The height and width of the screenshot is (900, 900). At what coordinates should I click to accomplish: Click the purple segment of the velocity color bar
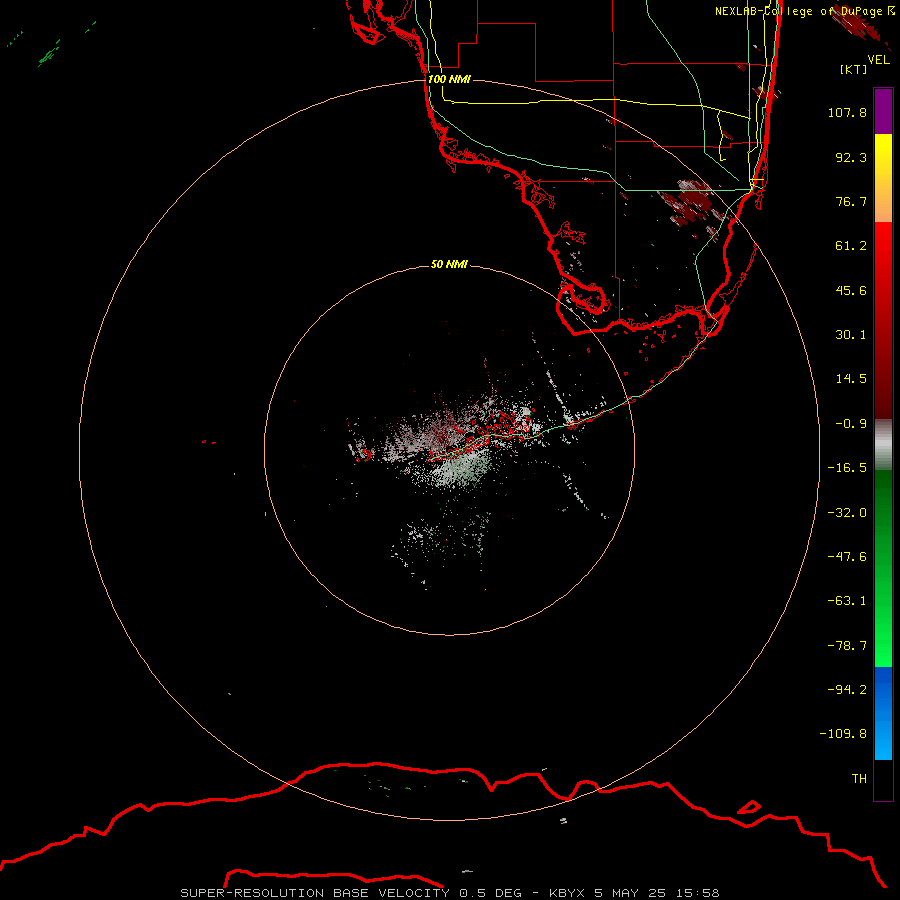(883, 111)
